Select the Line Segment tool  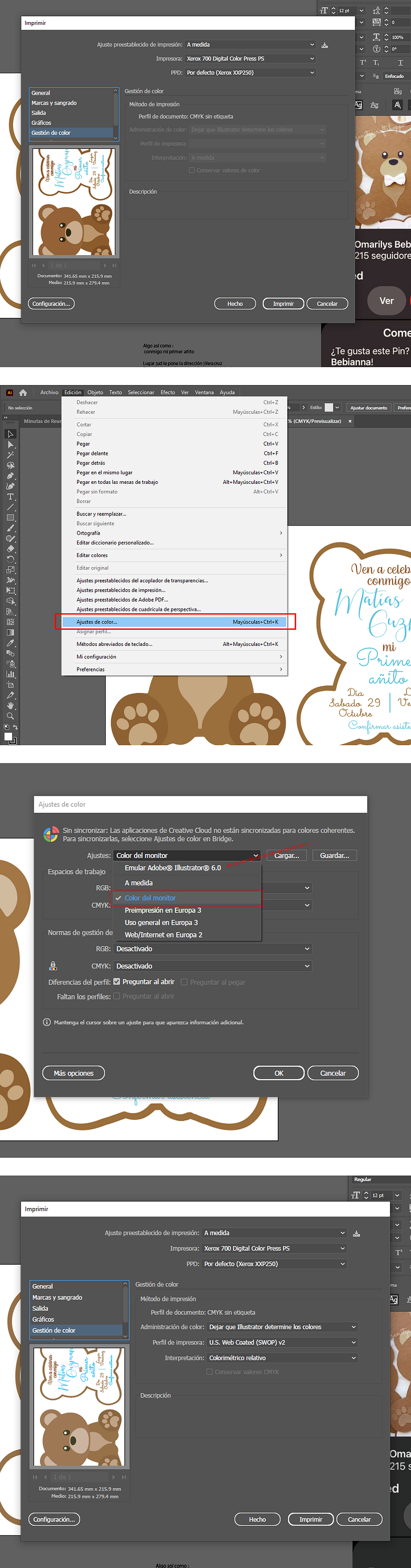[11, 507]
